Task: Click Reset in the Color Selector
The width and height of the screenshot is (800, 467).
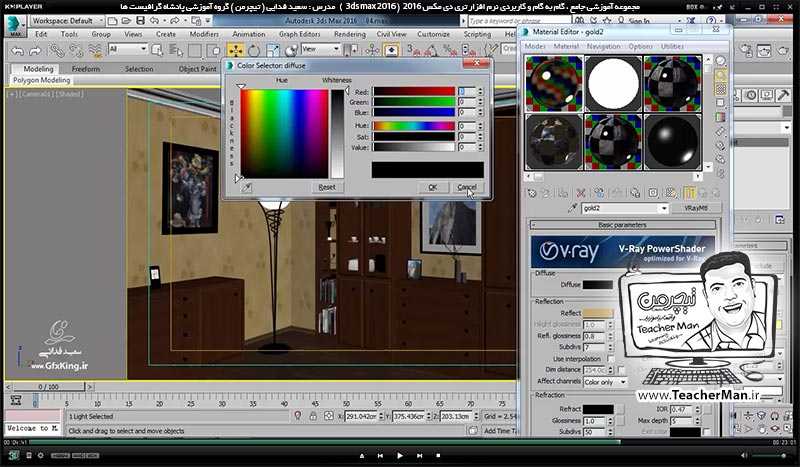Action: click(x=327, y=187)
